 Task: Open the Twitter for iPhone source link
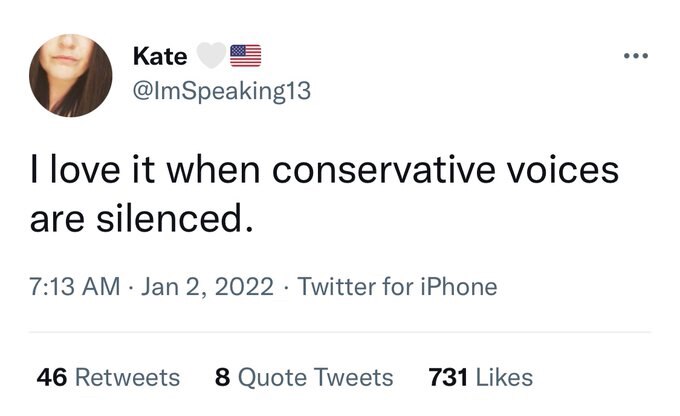tap(397, 287)
